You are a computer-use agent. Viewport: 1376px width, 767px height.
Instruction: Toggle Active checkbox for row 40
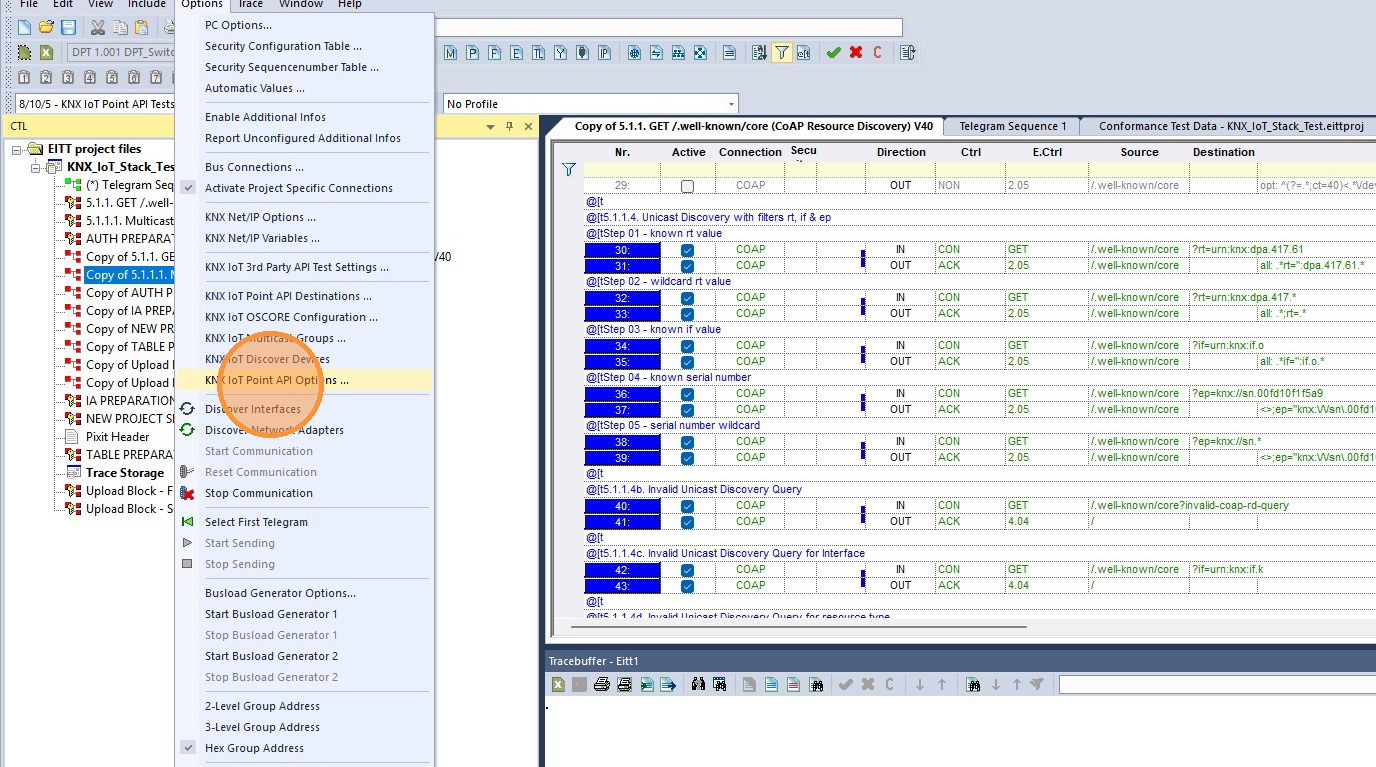tap(687, 505)
